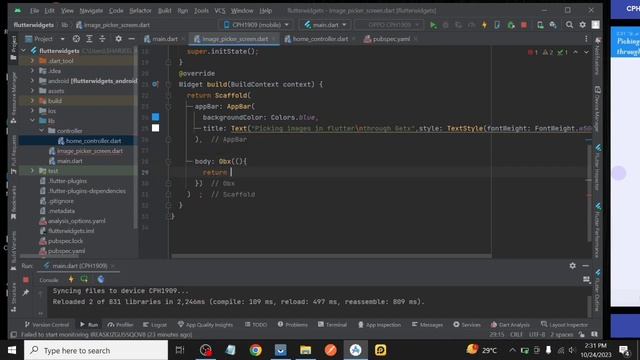
Task: Click the white color swatch in the editor gutter
Action: 156,128
